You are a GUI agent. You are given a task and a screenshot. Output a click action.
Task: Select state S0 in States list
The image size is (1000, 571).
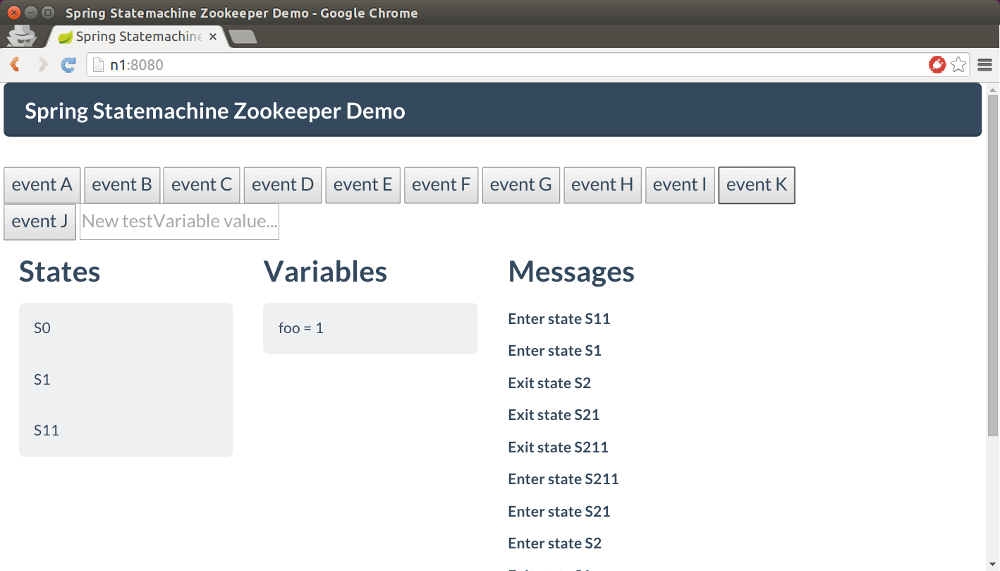[x=42, y=328]
